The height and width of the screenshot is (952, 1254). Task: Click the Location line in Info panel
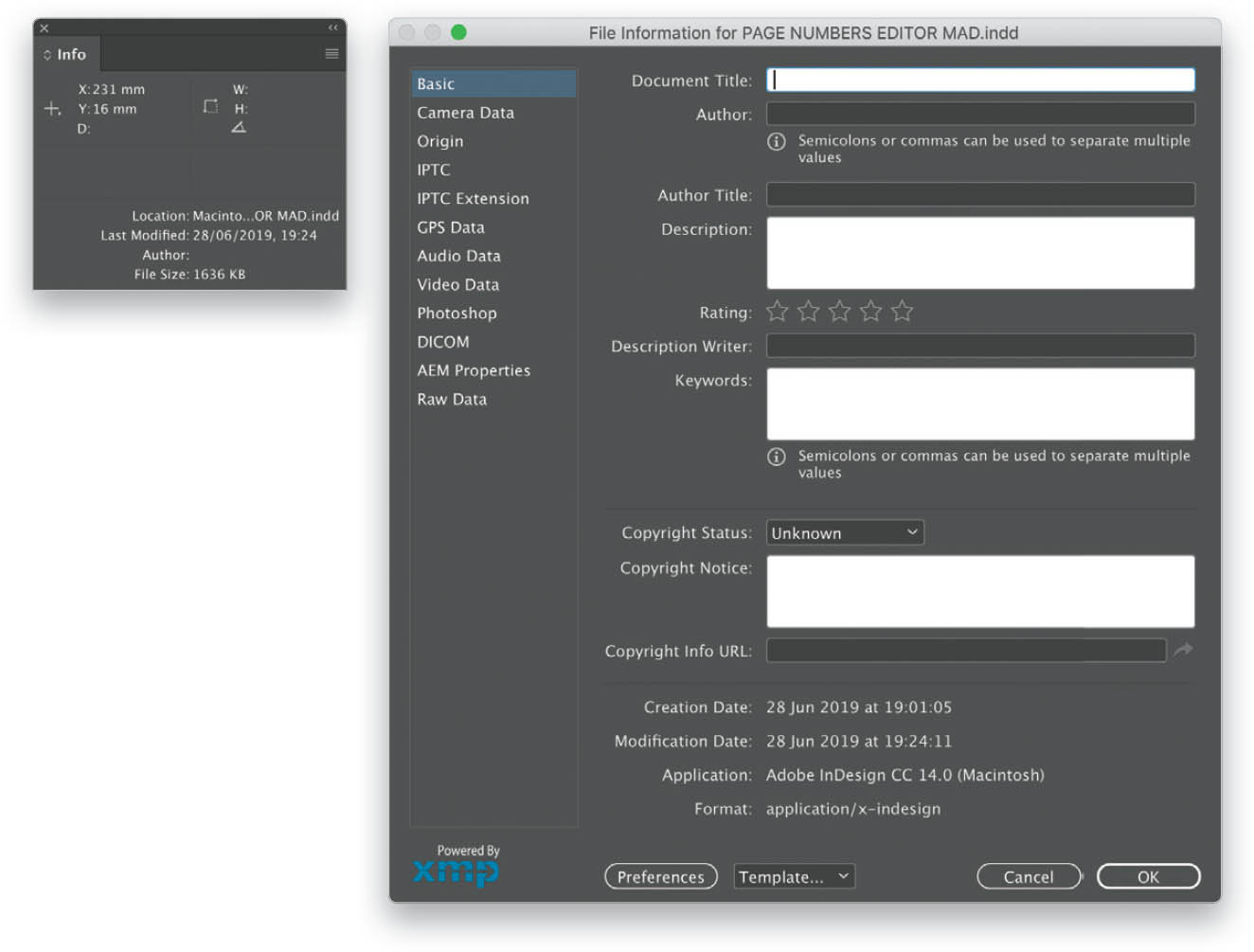235,216
